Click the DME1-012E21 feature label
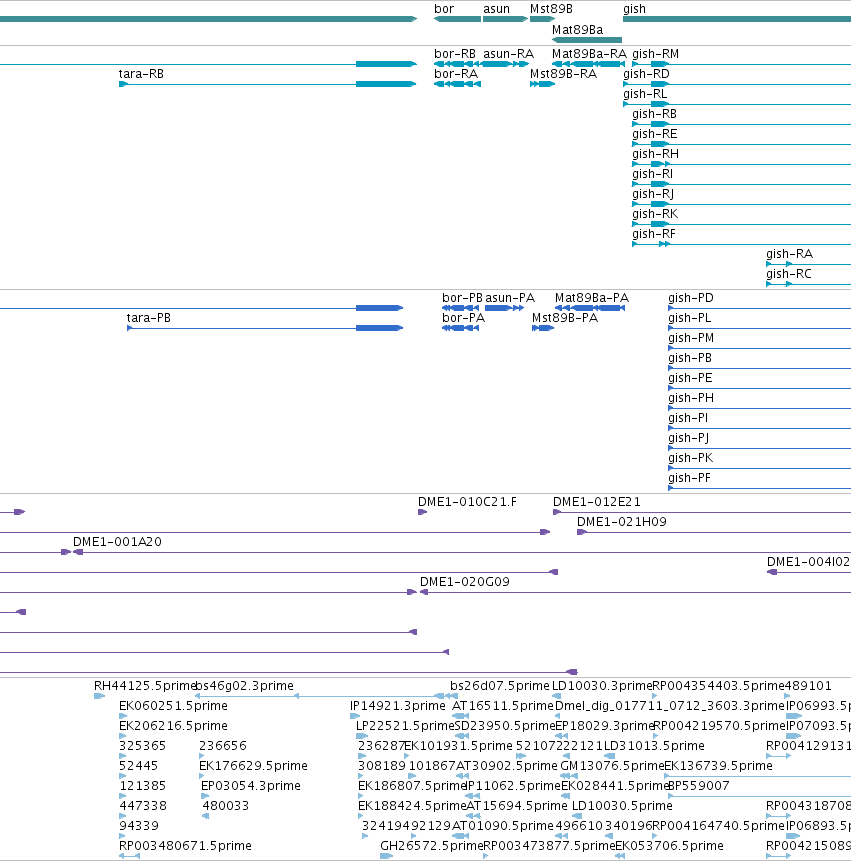 coord(597,502)
